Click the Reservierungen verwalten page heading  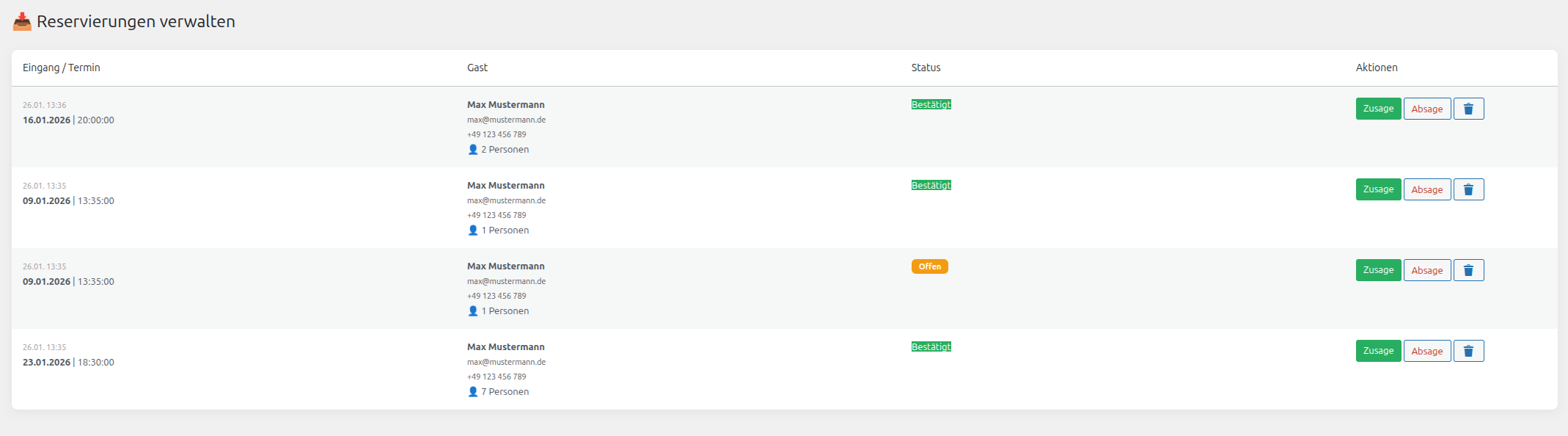[x=136, y=21]
